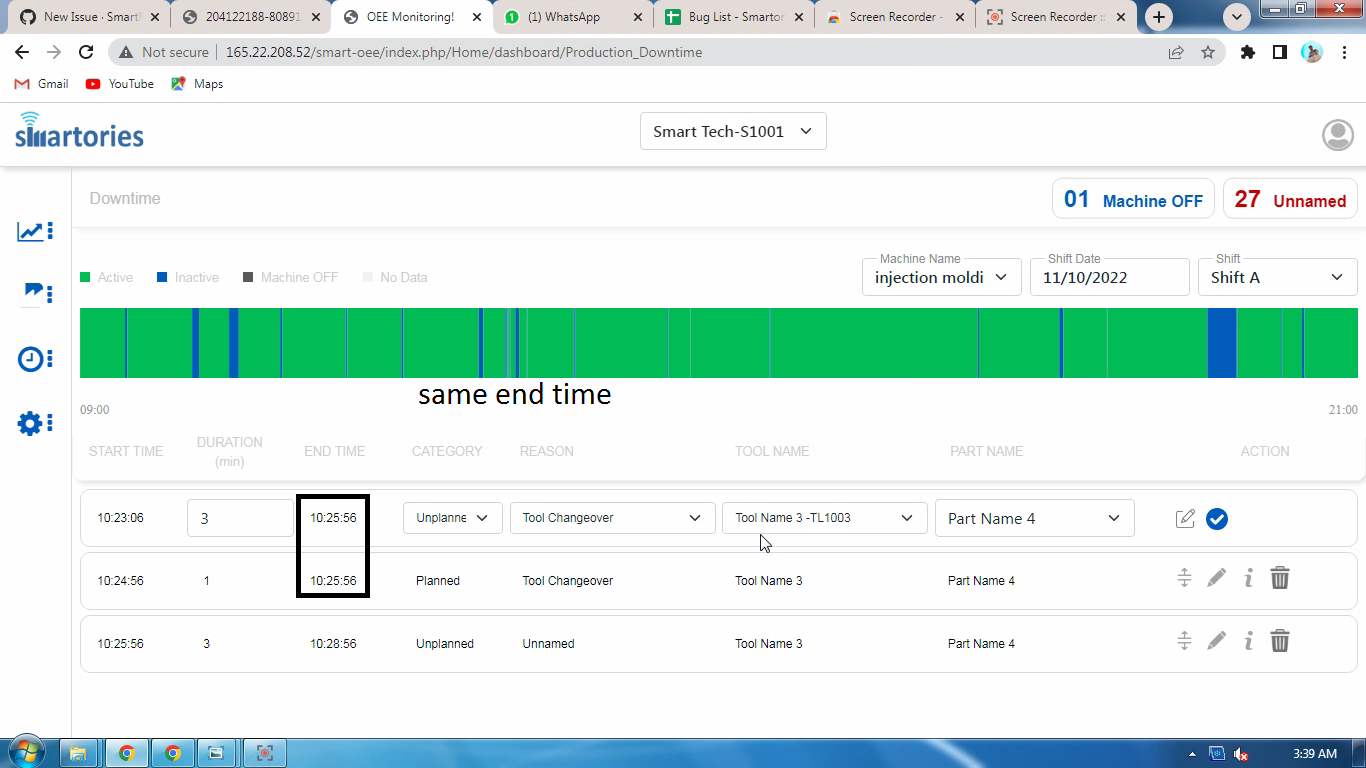Open the Smart Tech-S1001 site dropdown
This screenshot has width=1366, height=768.
click(x=733, y=131)
